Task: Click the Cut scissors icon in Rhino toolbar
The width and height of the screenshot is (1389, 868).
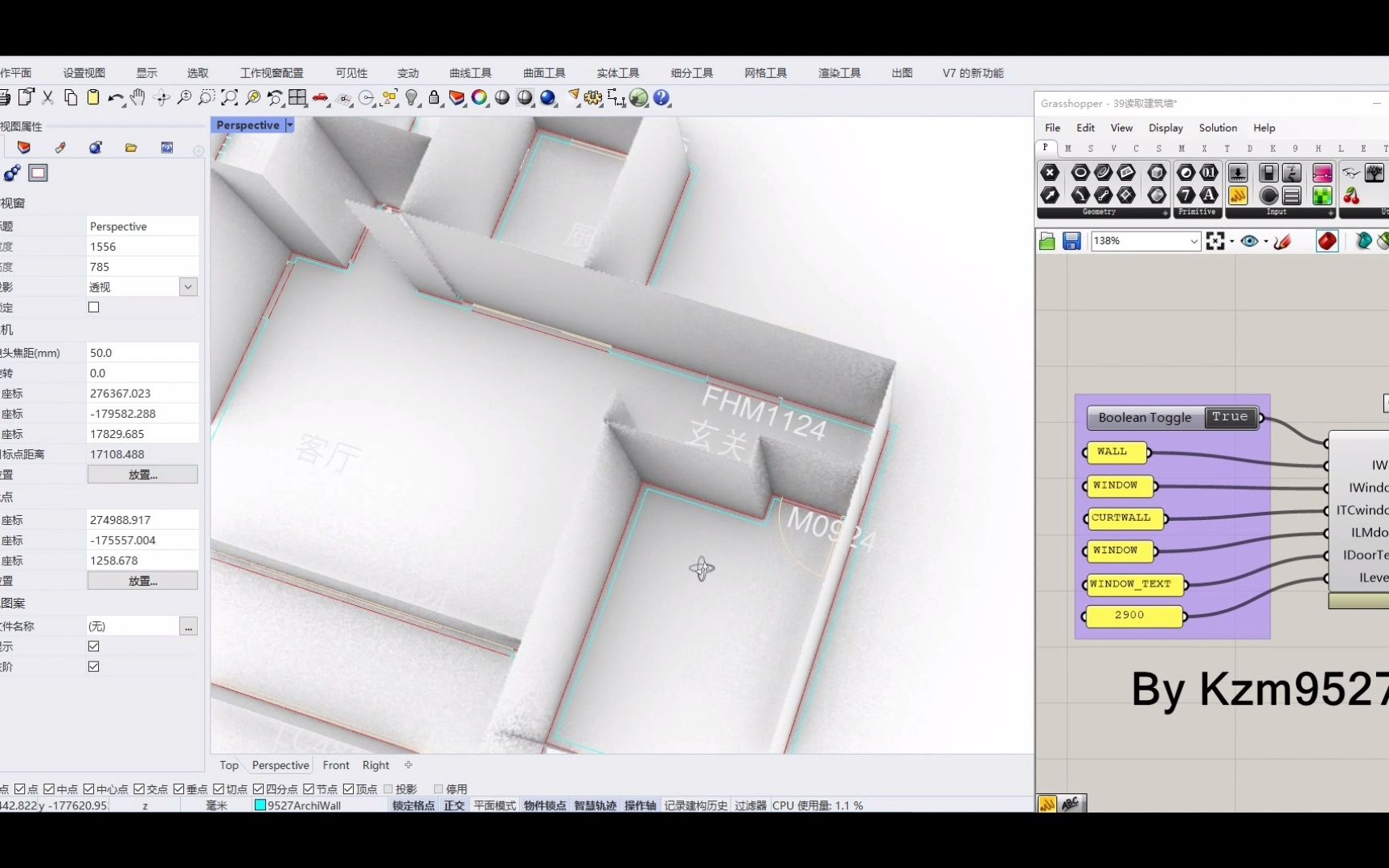Action: pos(48,97)
